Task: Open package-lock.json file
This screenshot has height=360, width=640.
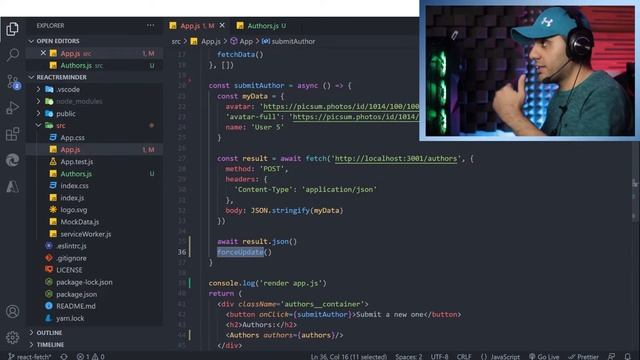Action: coord(84,282)
